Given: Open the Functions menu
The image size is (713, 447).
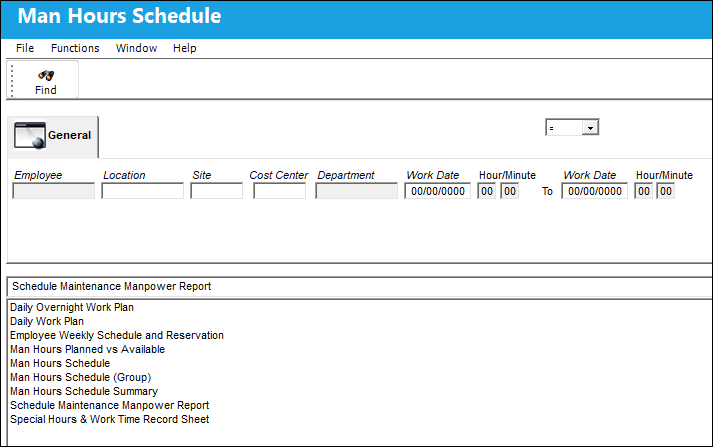Looking at the screenshot, I should [x=75, y=48].
